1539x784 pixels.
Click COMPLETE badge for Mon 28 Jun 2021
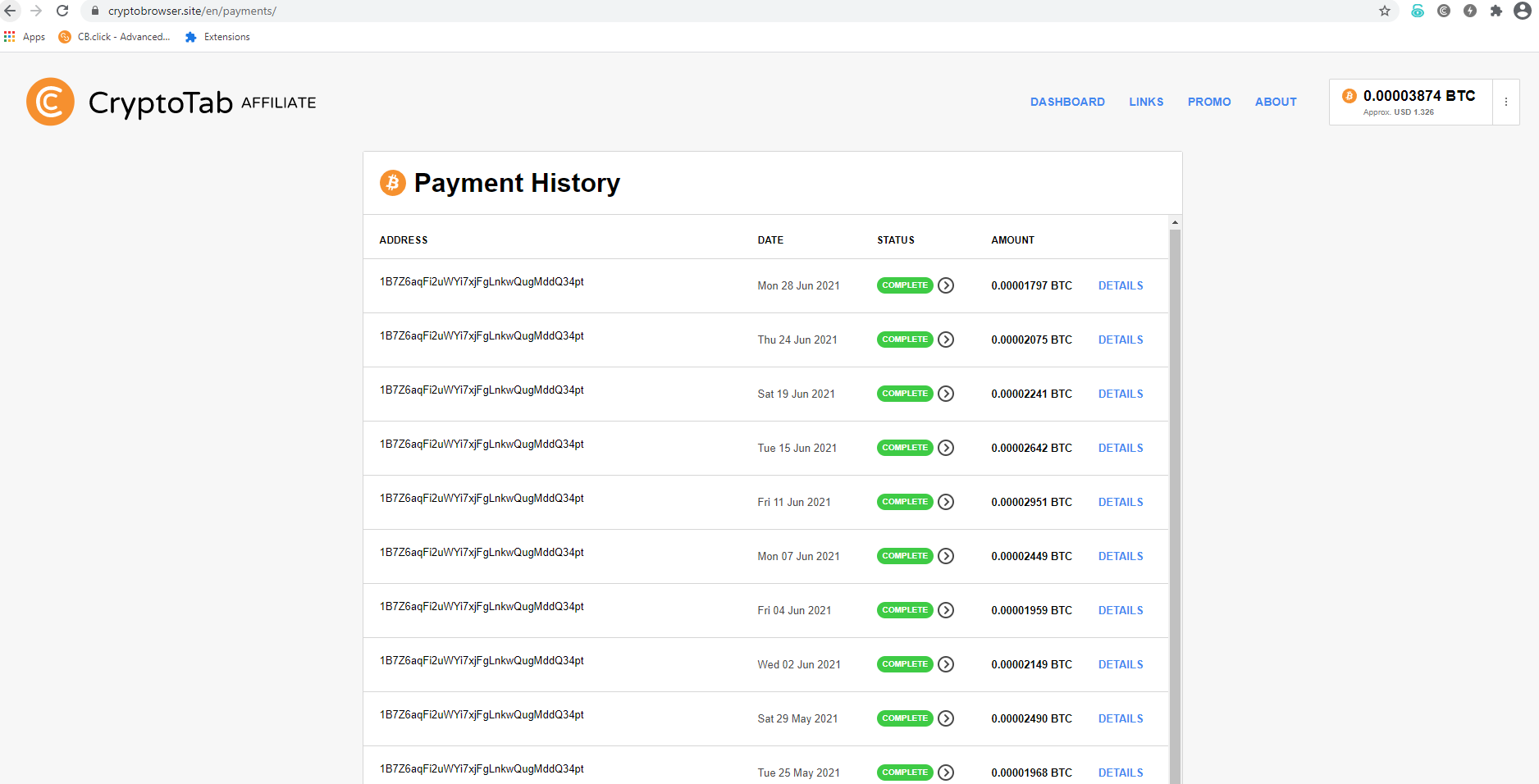(905, 285)
